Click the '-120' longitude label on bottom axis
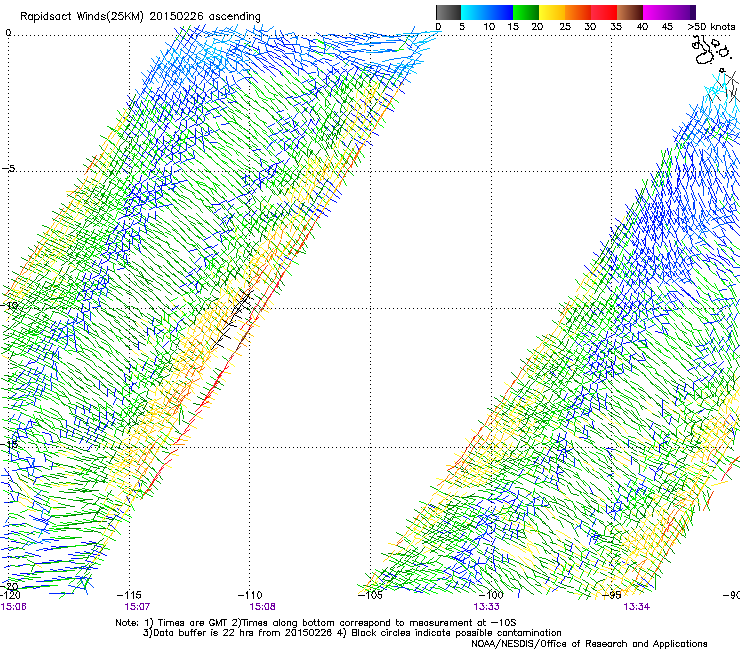Screen dimensions: 740x650 click(10, 595)
